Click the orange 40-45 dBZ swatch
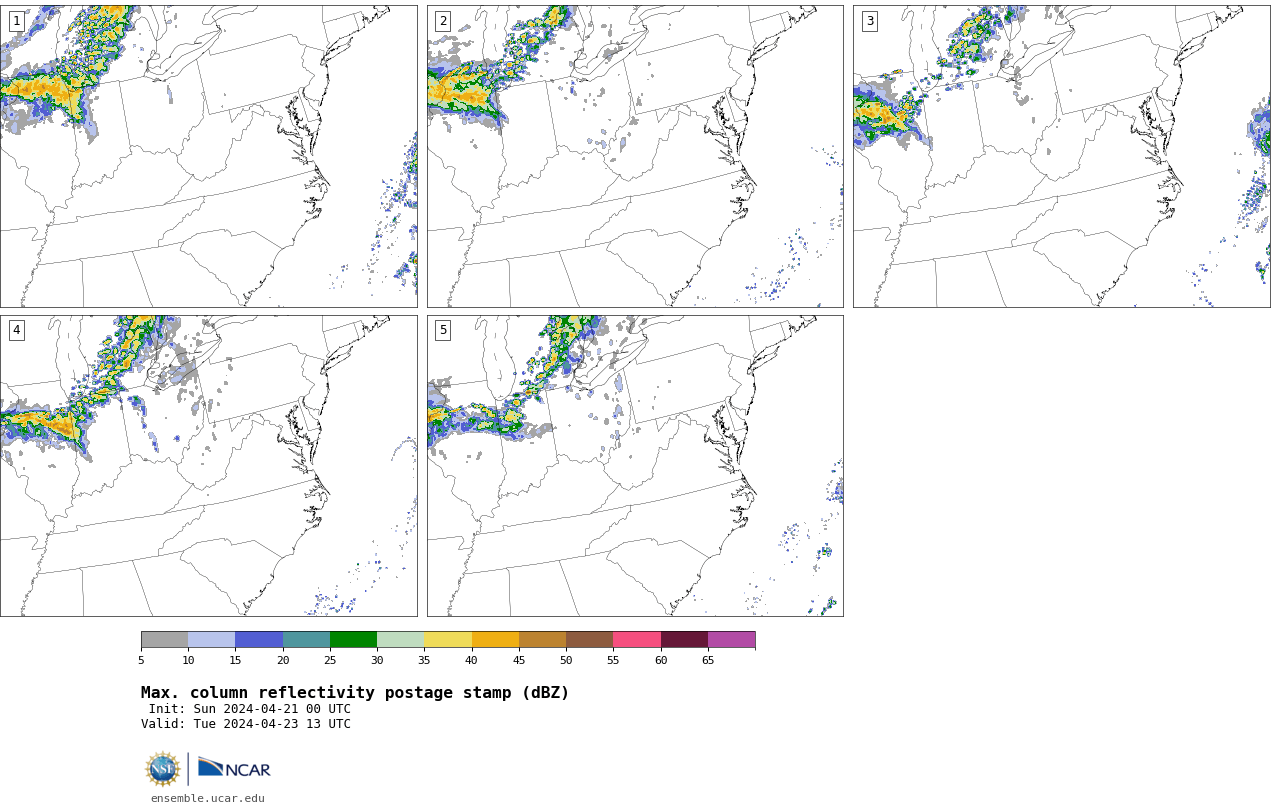Viewport: 1280px width, 809px height. click(x=495, y=640)
